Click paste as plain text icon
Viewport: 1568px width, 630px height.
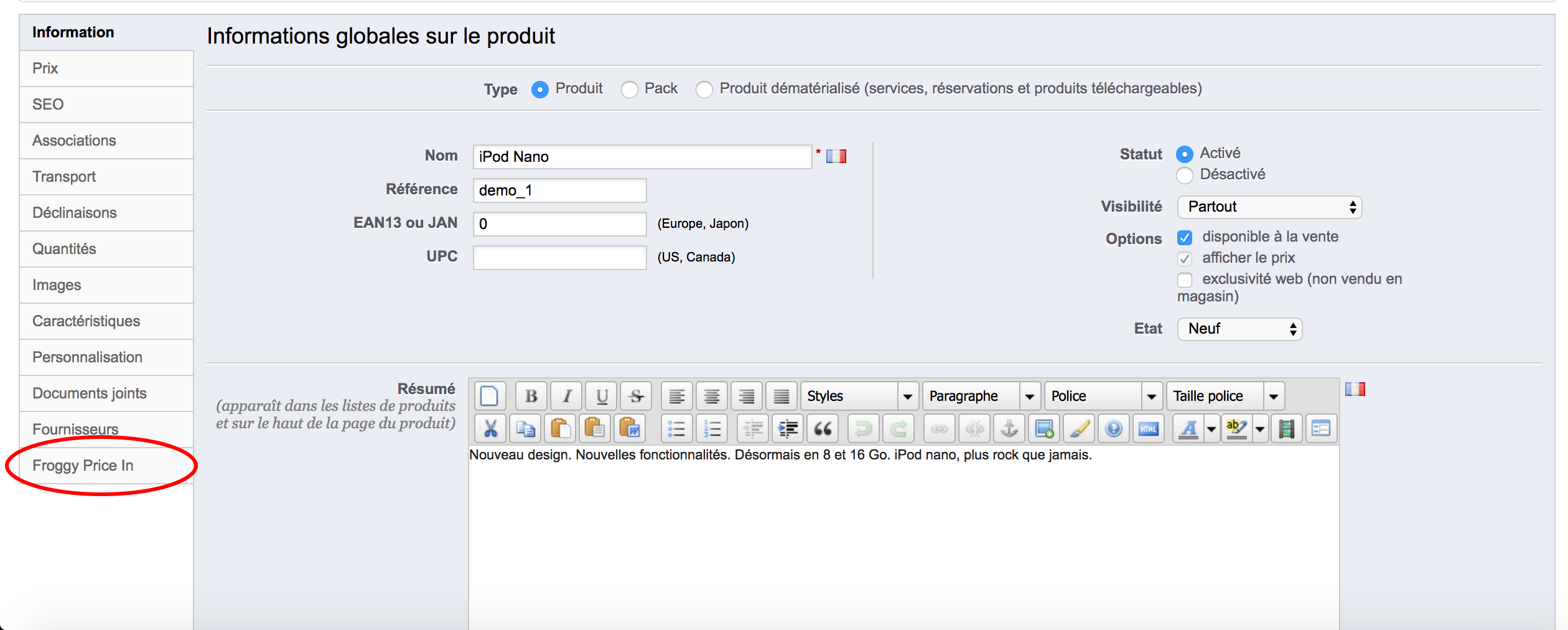pos(595,428)
